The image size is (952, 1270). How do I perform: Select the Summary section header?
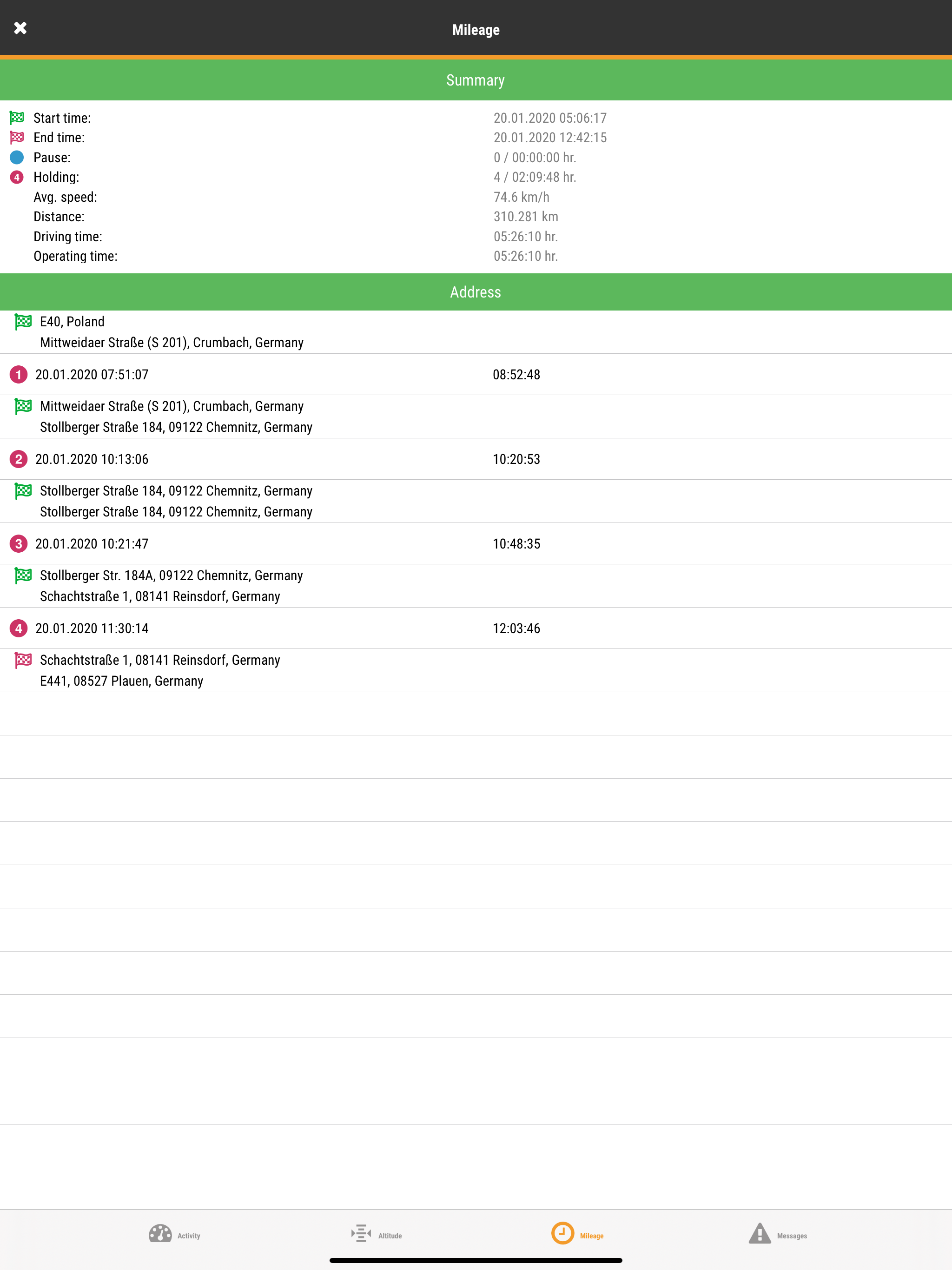tap(476, 80)
